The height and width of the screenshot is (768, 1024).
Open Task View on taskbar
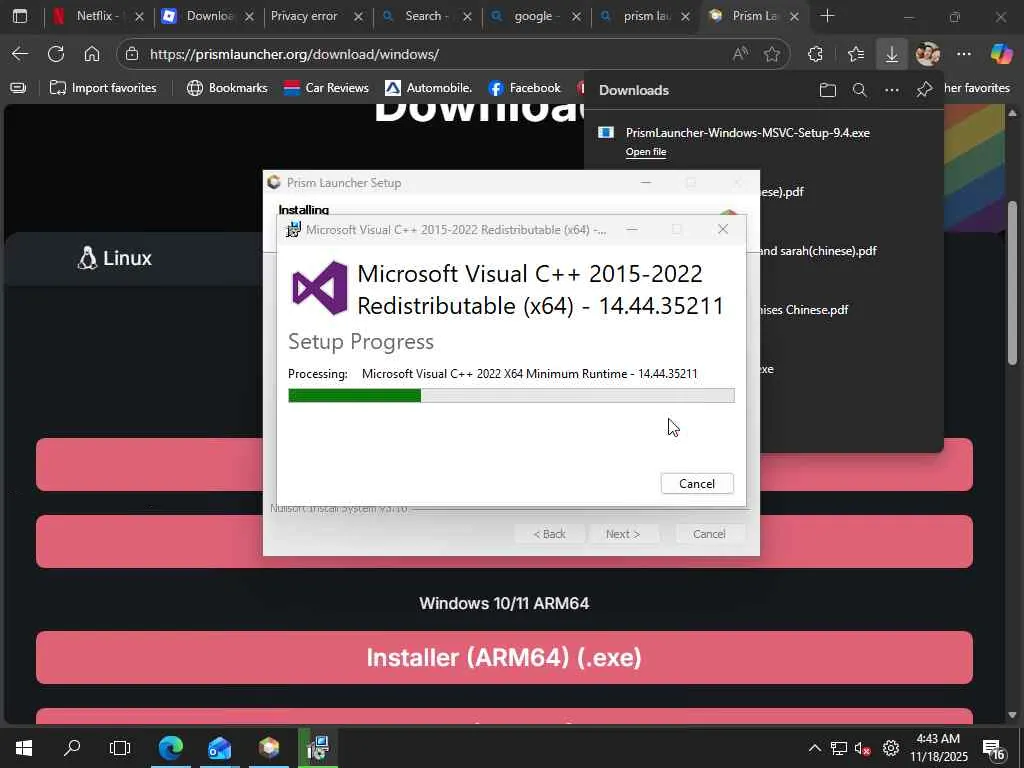[120, 748]
